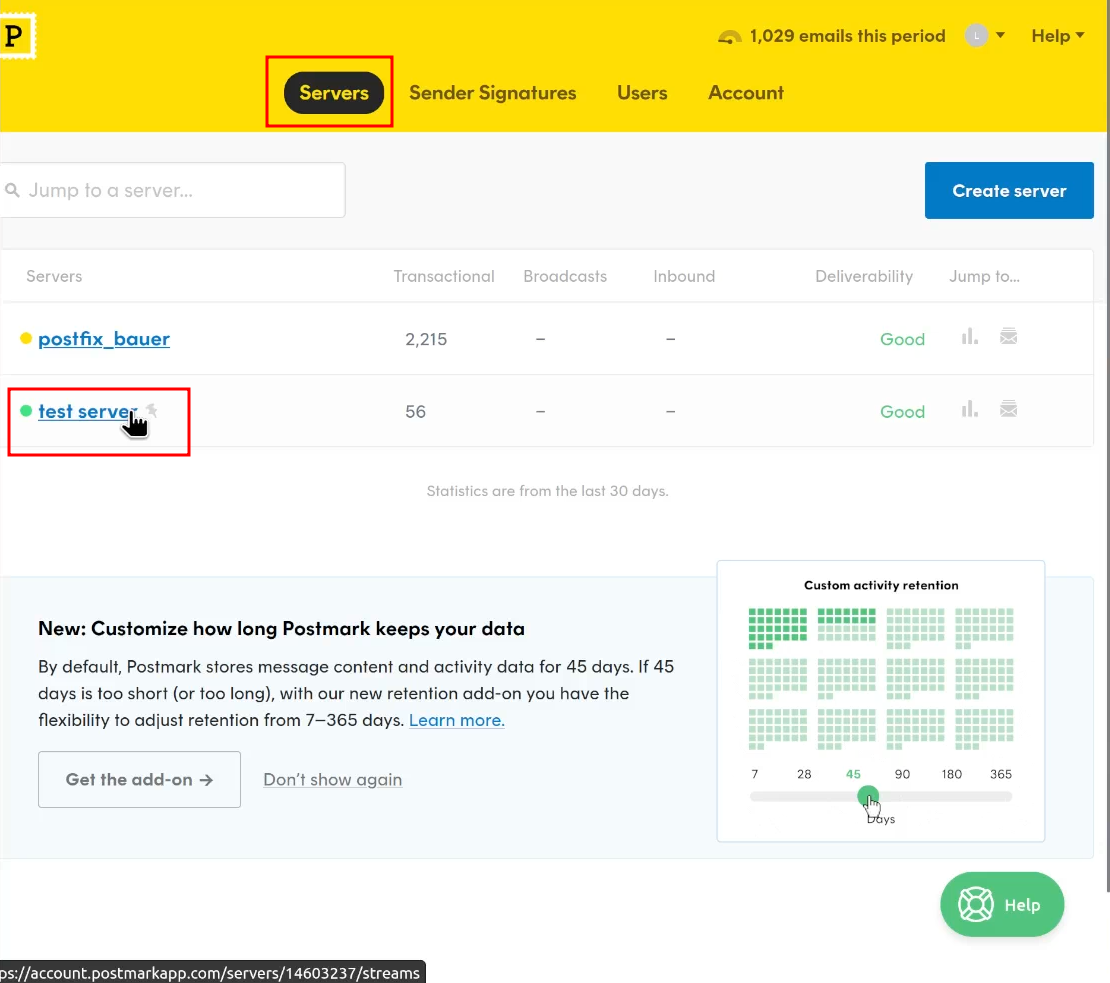Click the email usage gauge icon
Viewport: 1110px width, 983px height.
(x=730, y=37)
